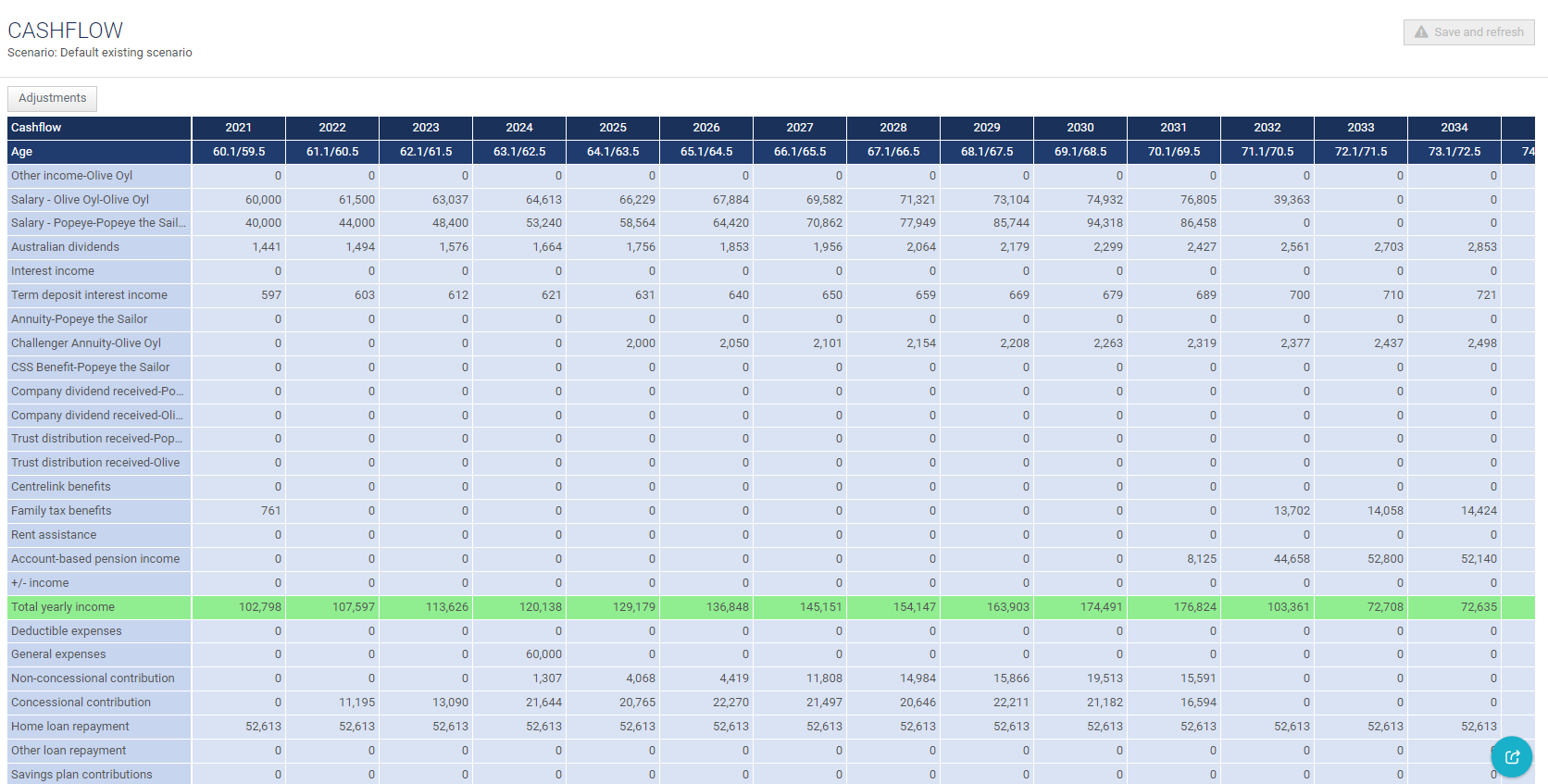Select Non-concessional contribution row label
The image size is (1548, 784).
pyautogui.click(x=99, y=678)
